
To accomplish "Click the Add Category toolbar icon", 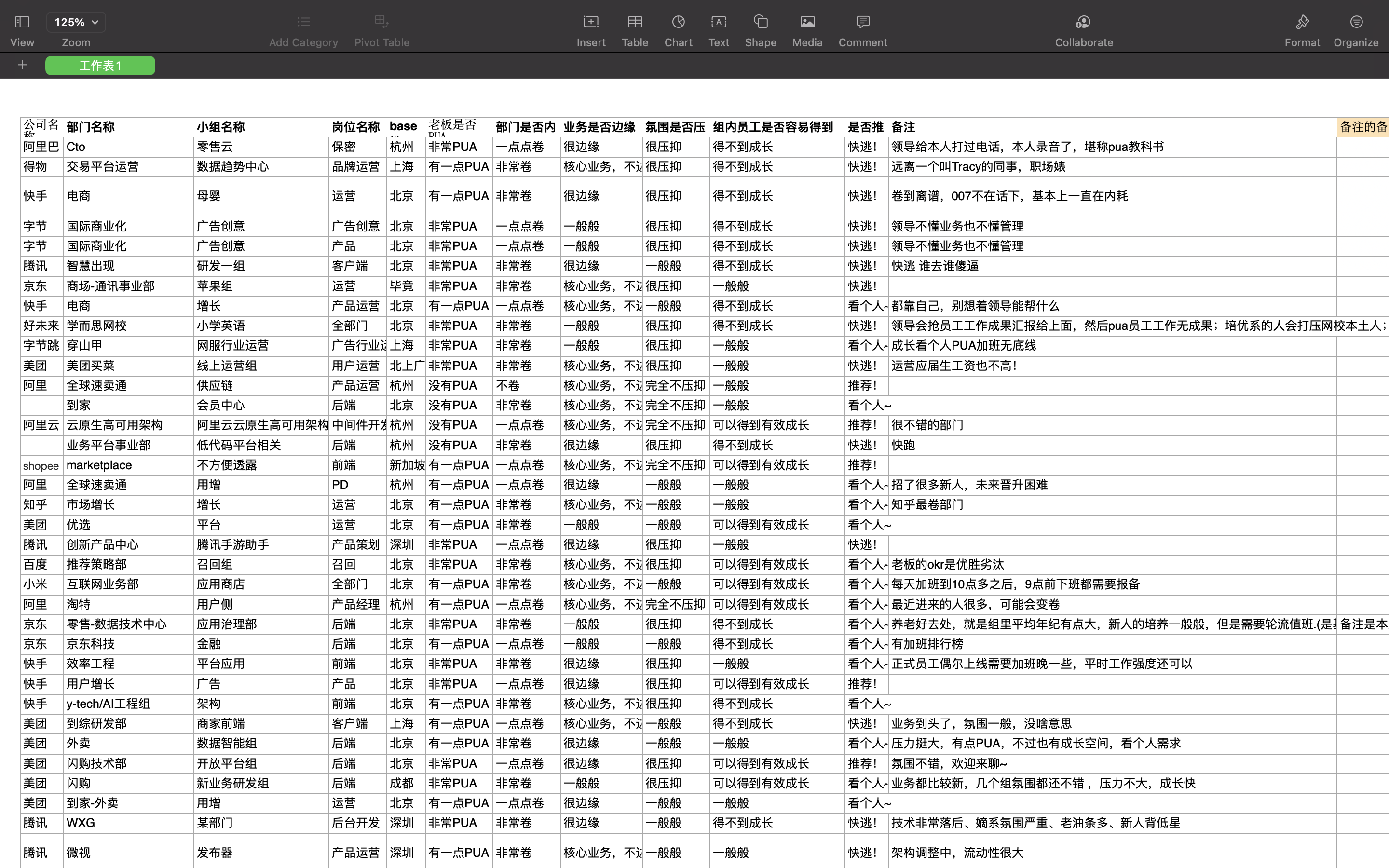I will (x=303, y=22).
